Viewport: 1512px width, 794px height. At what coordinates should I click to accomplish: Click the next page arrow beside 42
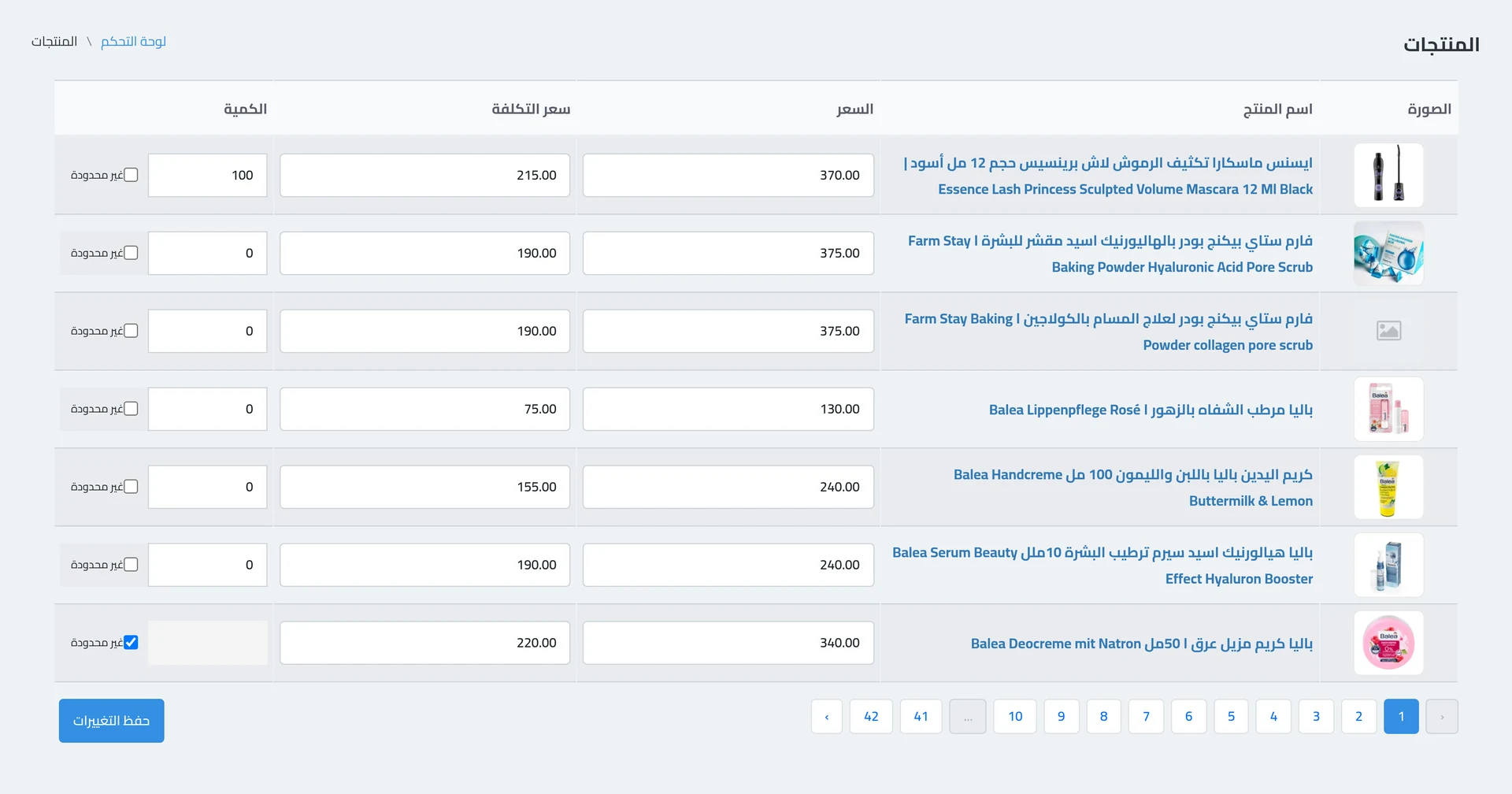point(827,716)
